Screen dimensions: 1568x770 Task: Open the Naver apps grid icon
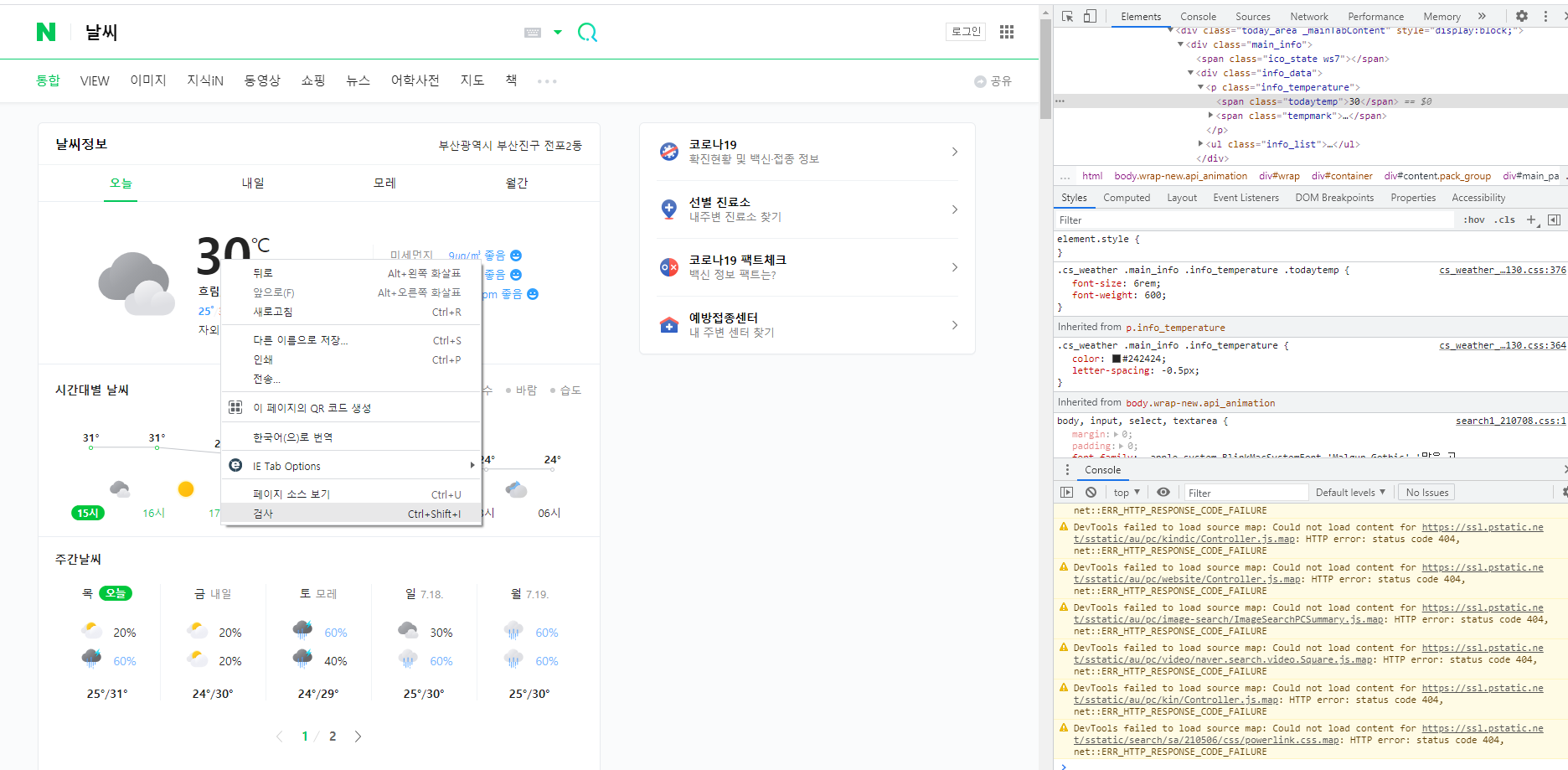1007,32
